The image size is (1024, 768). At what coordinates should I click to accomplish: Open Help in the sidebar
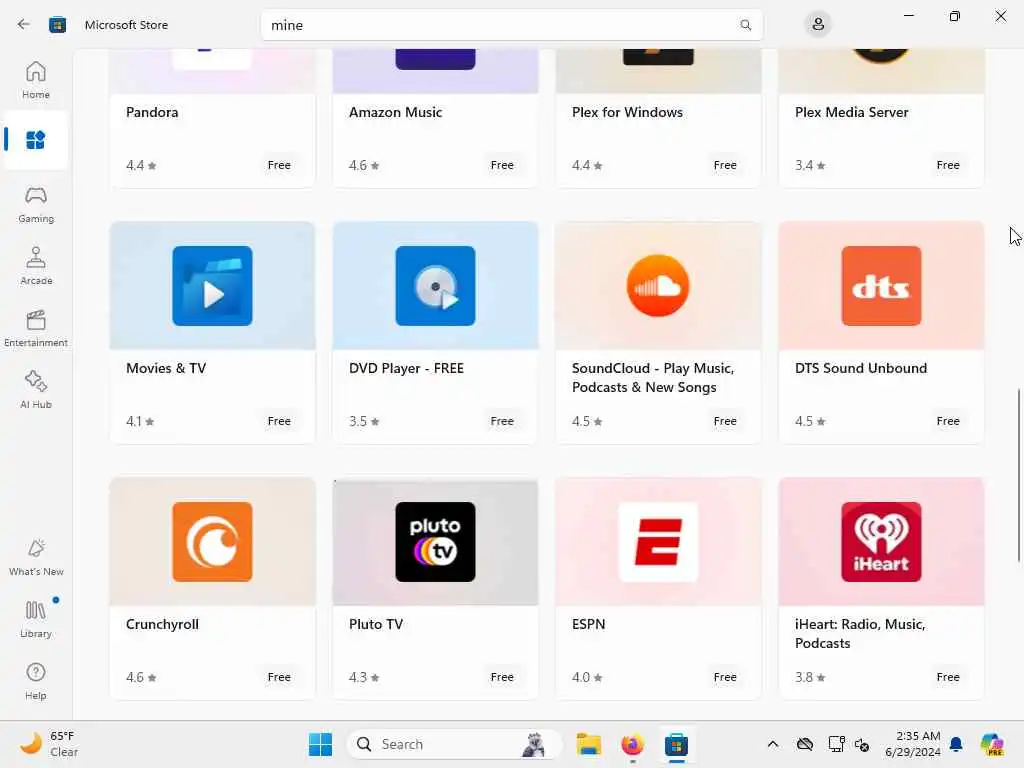pyautogui.click(x=35, y=681)
